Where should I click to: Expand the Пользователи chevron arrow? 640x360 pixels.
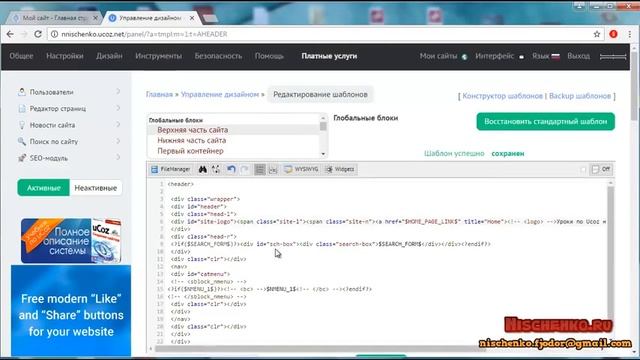pyautogui.click(x=118, y=92)
